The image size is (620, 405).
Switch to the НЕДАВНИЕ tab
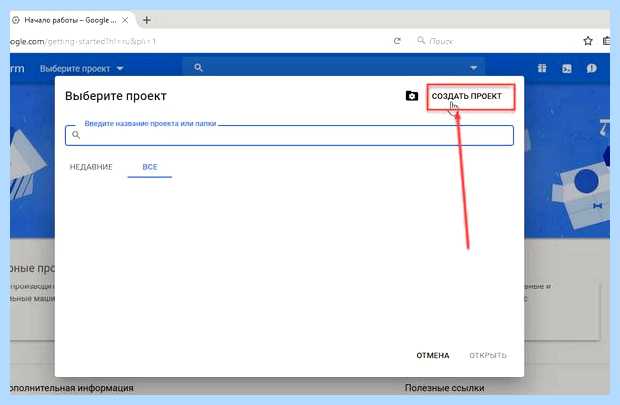(x=91, y=167)
